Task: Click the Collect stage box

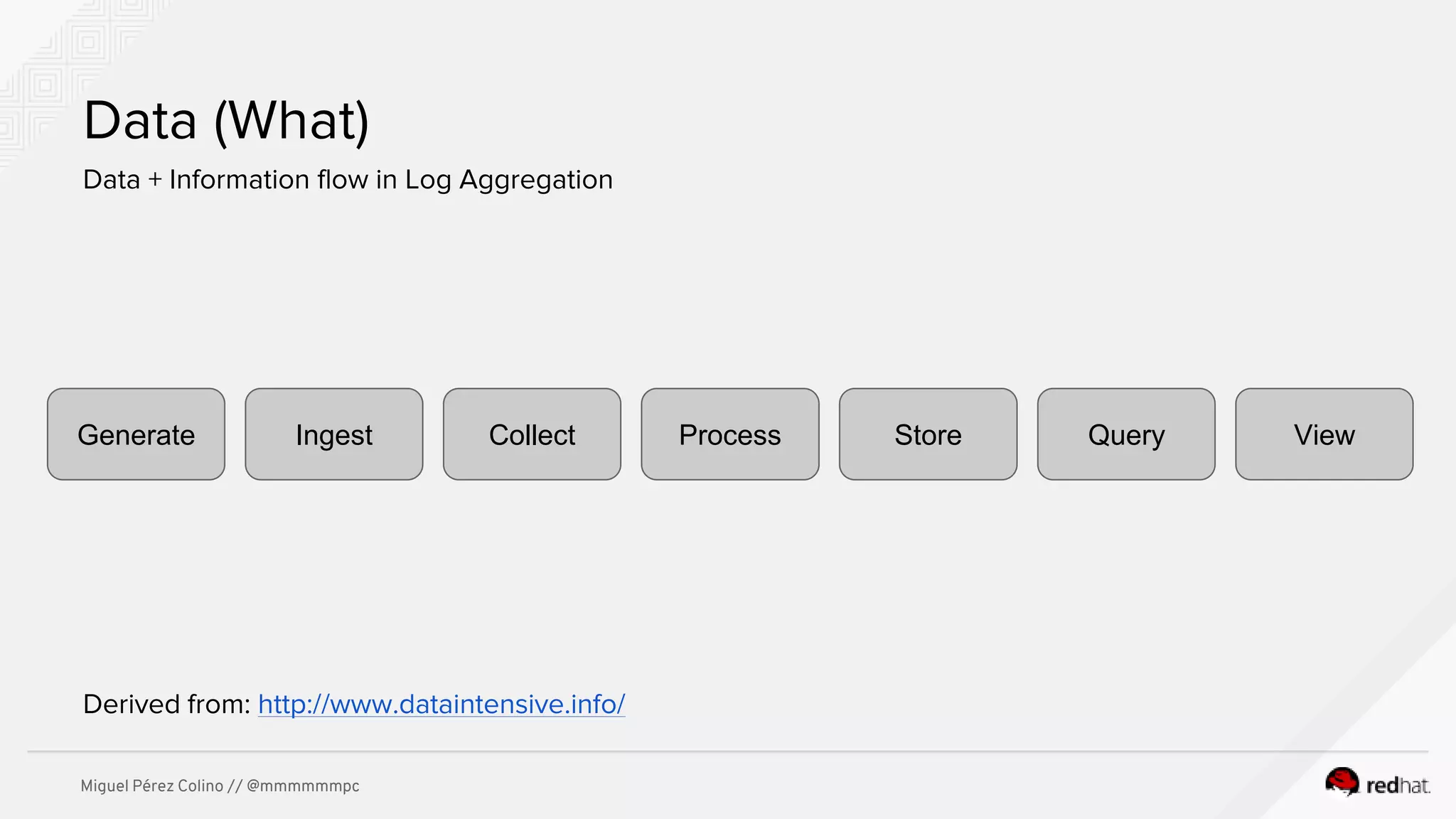Action: [532, 434]
